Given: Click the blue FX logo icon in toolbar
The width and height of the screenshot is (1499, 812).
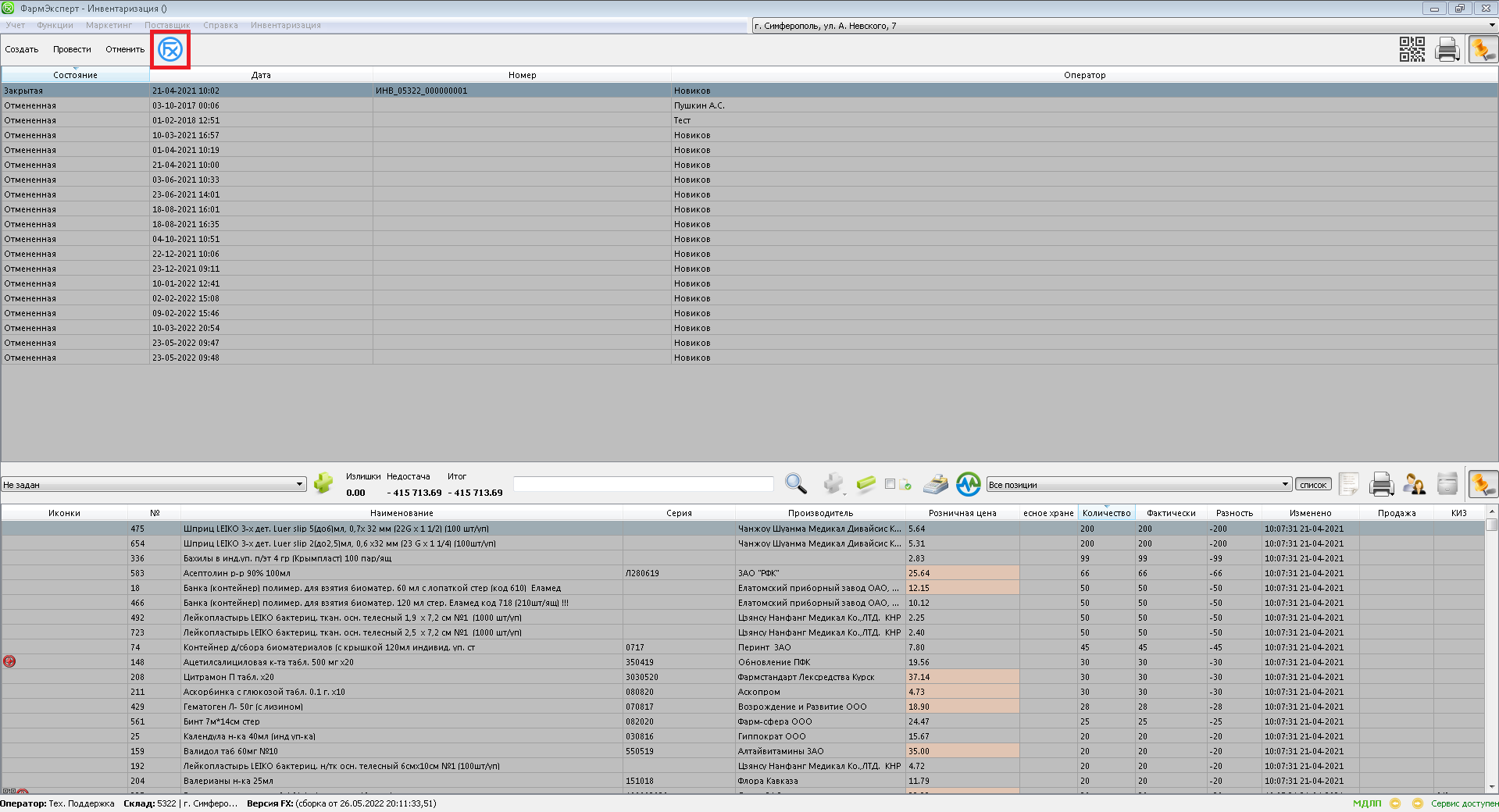Looking at the screenshot, I should pos(170,50).
